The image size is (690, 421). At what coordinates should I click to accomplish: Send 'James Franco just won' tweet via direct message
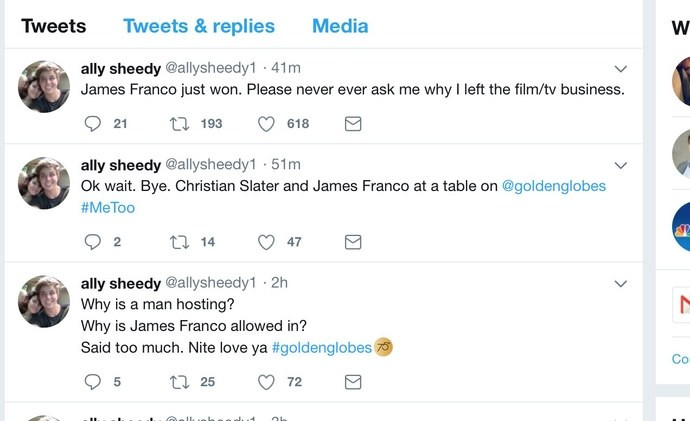[353, 124]
